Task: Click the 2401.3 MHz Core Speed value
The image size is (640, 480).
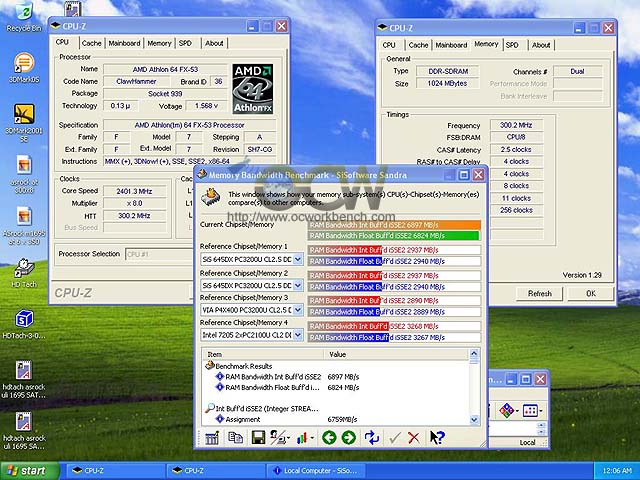Action: pos(134,191)
